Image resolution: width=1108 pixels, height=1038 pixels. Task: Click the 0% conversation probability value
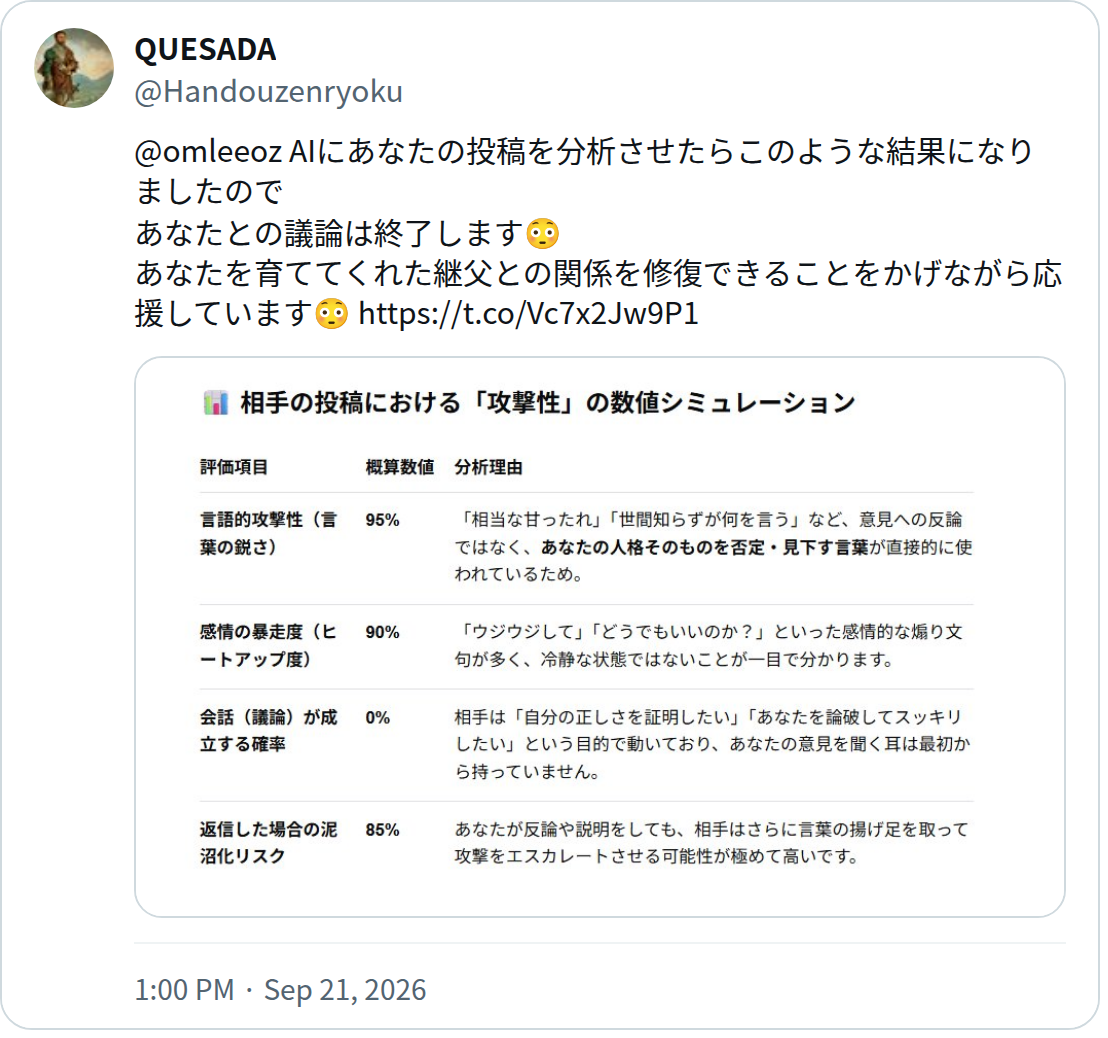pos(378,717)
